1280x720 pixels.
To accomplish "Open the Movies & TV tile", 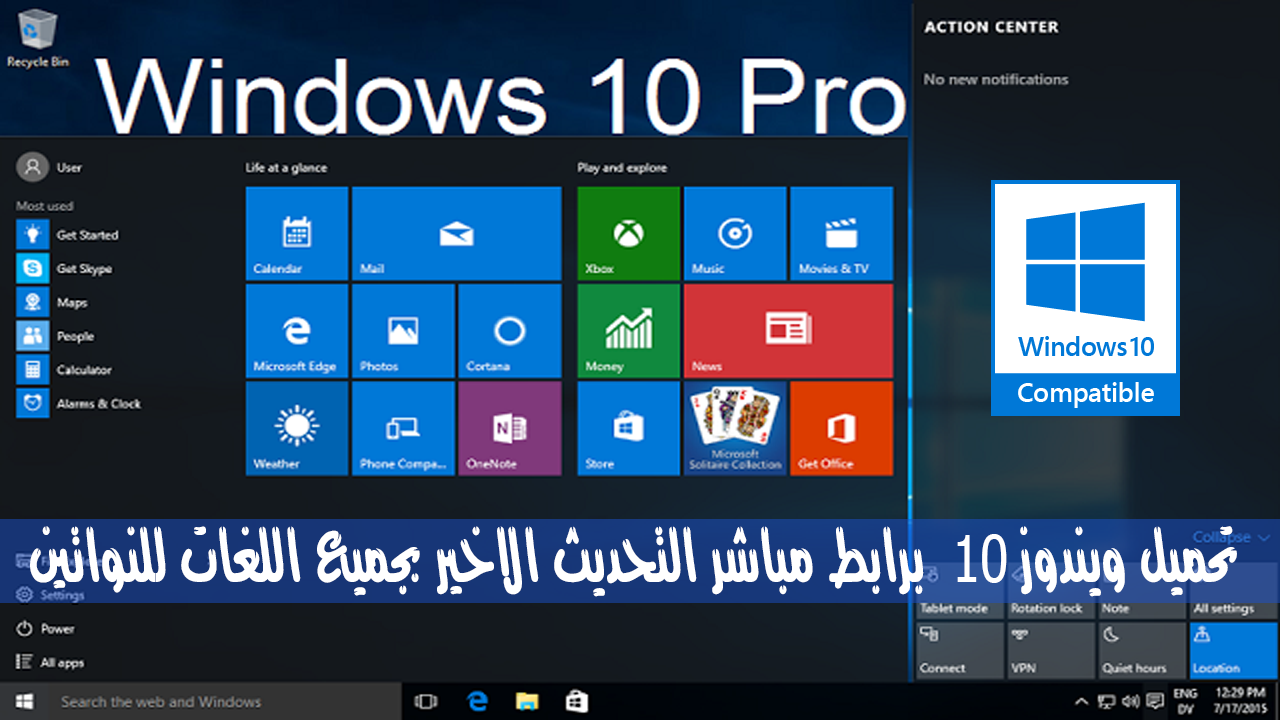I will (841, 233).
